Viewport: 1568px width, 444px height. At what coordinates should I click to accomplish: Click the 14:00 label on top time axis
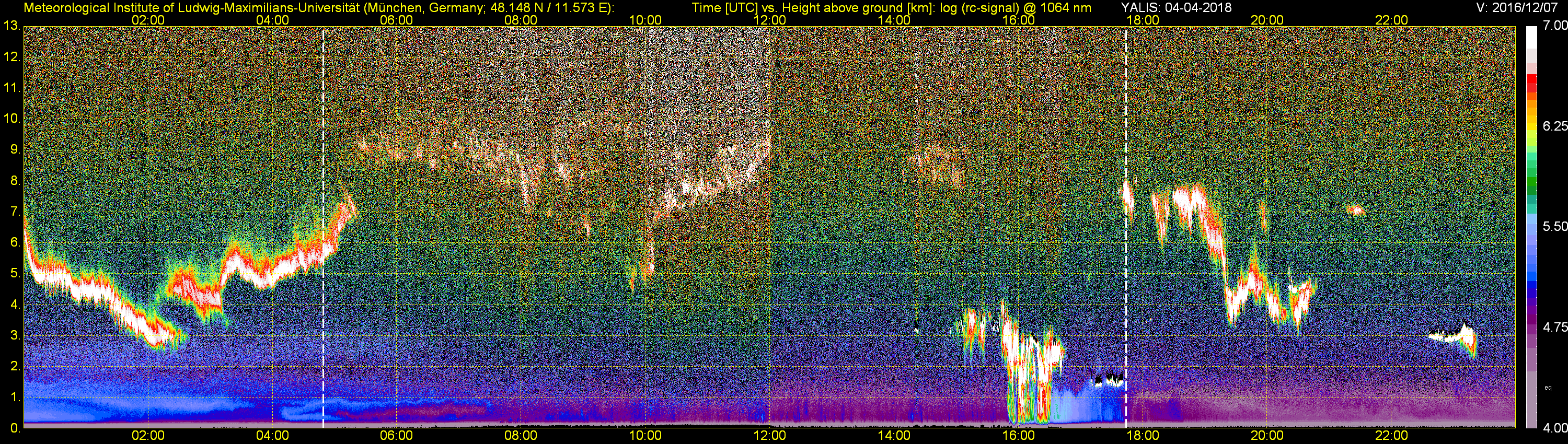click(x=894, y=19)
